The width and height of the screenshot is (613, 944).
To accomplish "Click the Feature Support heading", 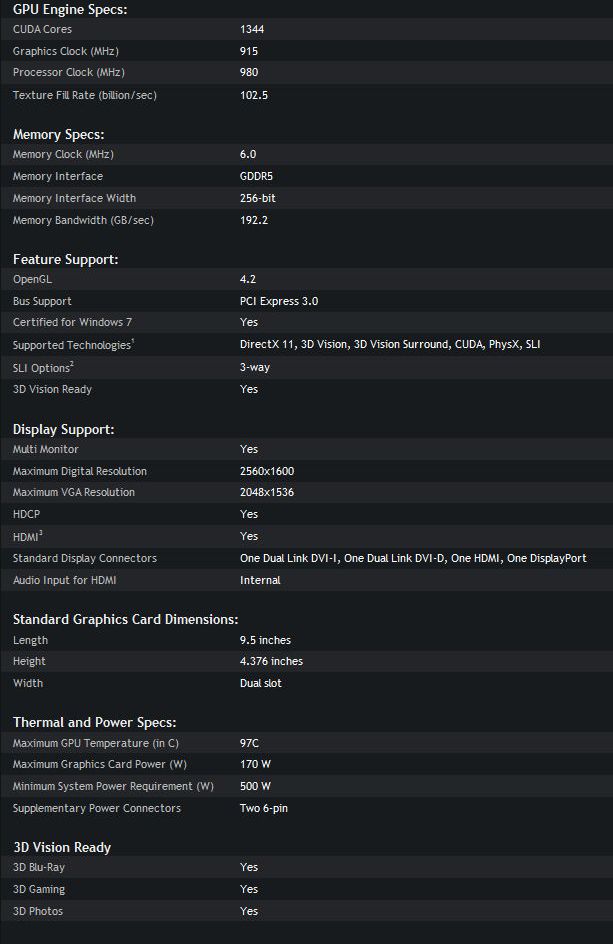I will point(66,259).
